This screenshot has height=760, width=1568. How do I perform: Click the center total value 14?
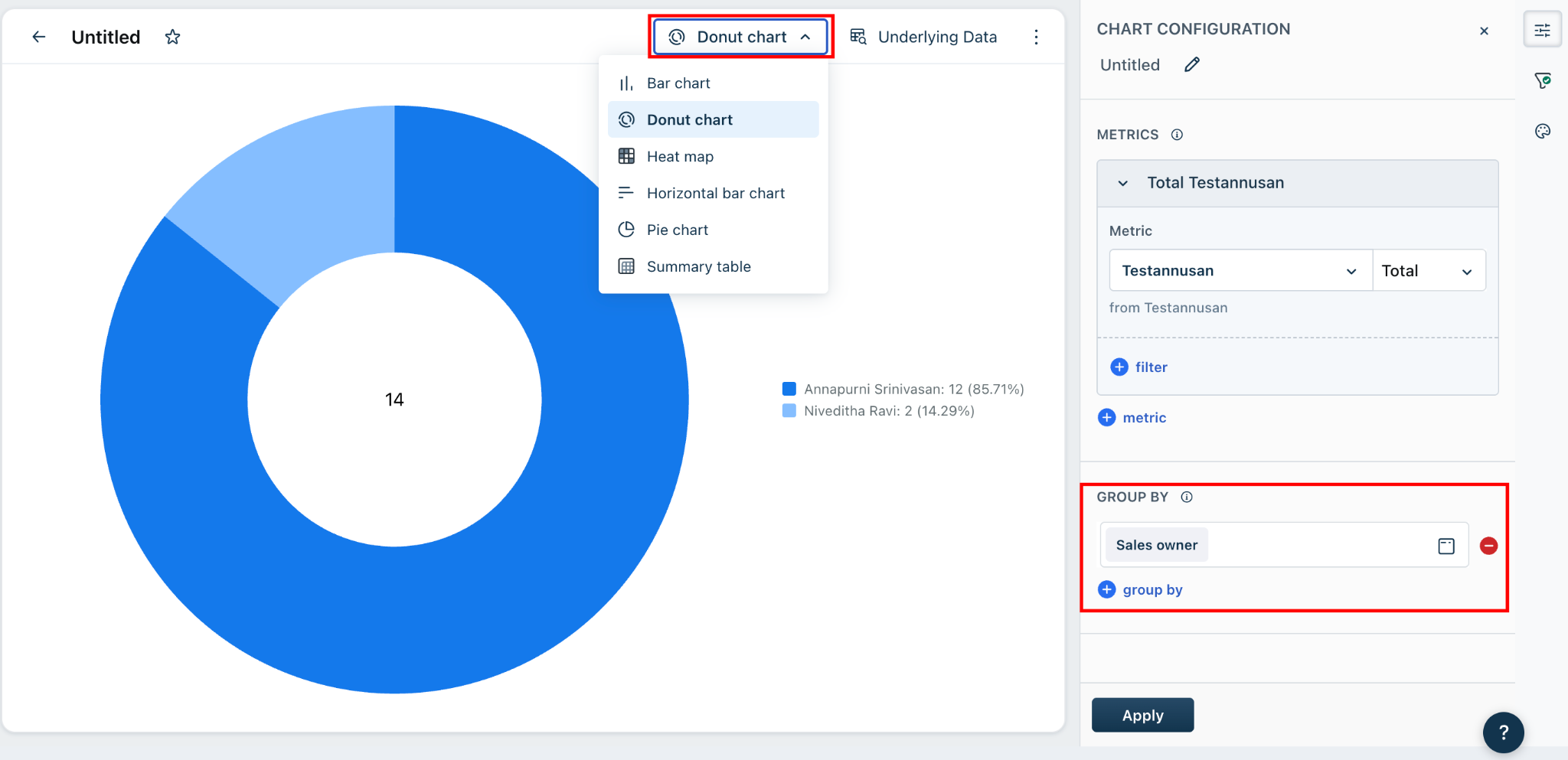click(x=394, y=400)
